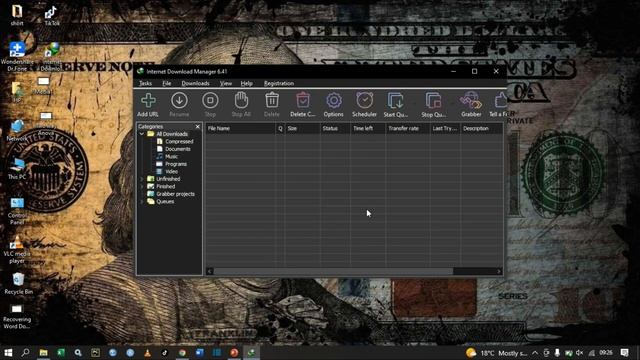This screenshot has width=640, height=360.
Task: Sort by Status column header
Action: (335, 129)
